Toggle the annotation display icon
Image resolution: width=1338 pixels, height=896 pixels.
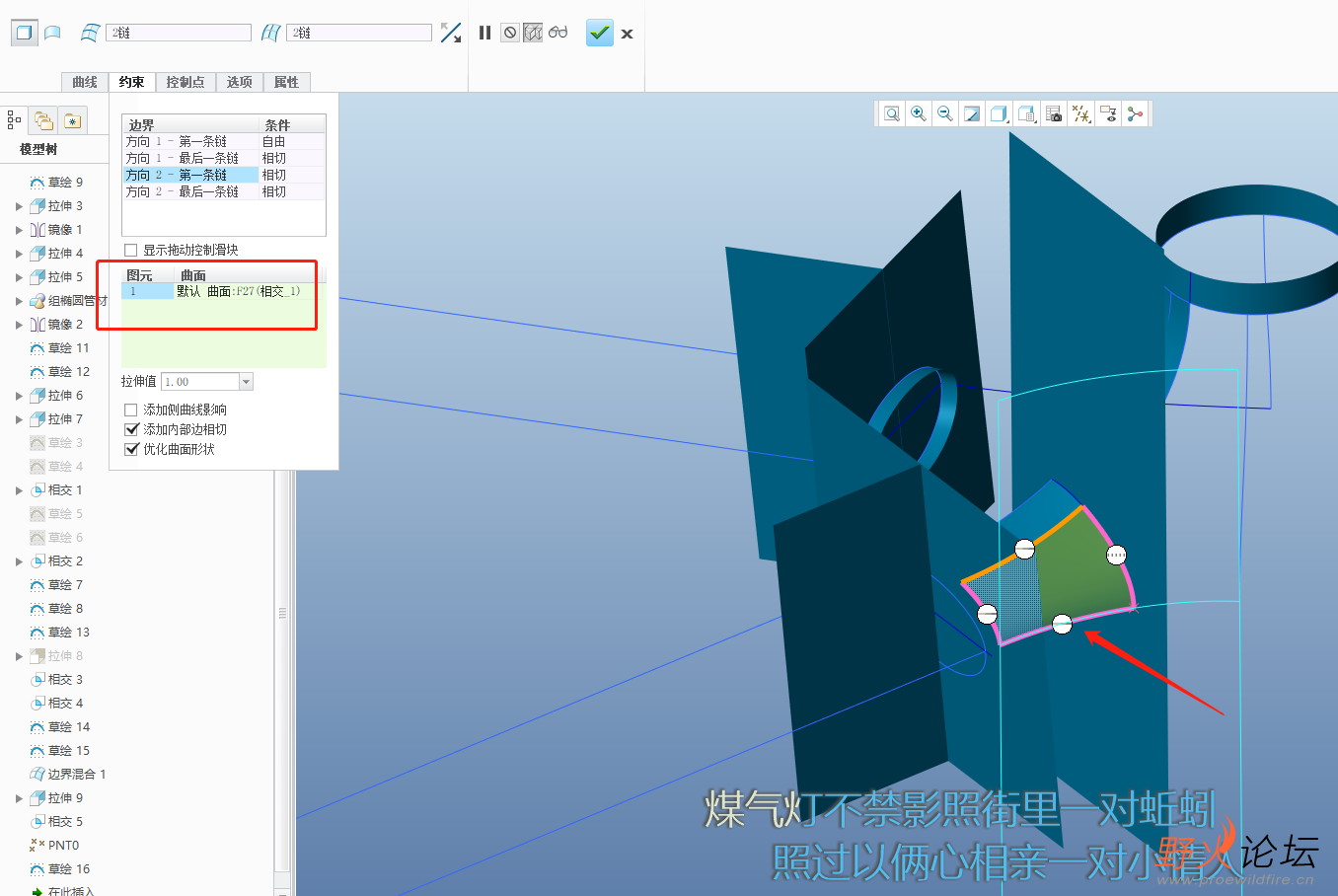(x=1108, y=113)
